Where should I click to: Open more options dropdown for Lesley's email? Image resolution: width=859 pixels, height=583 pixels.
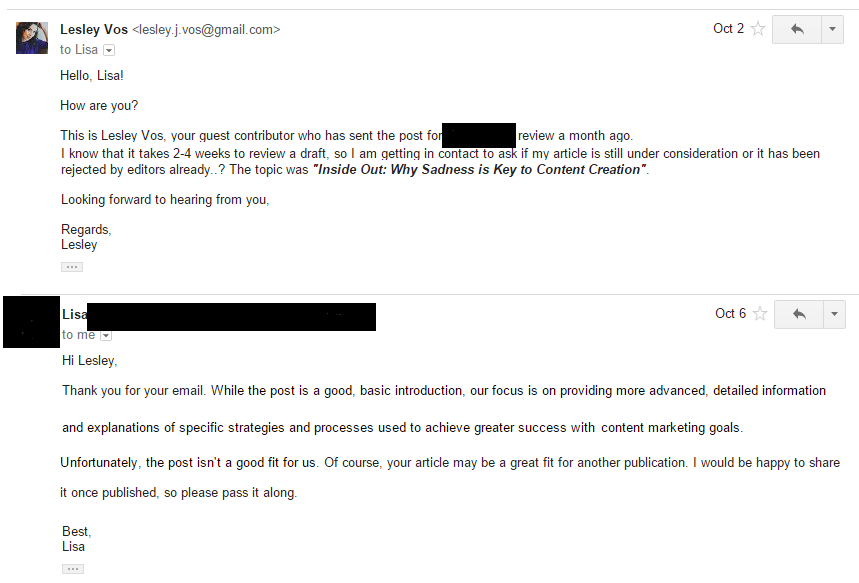[832, 29]
